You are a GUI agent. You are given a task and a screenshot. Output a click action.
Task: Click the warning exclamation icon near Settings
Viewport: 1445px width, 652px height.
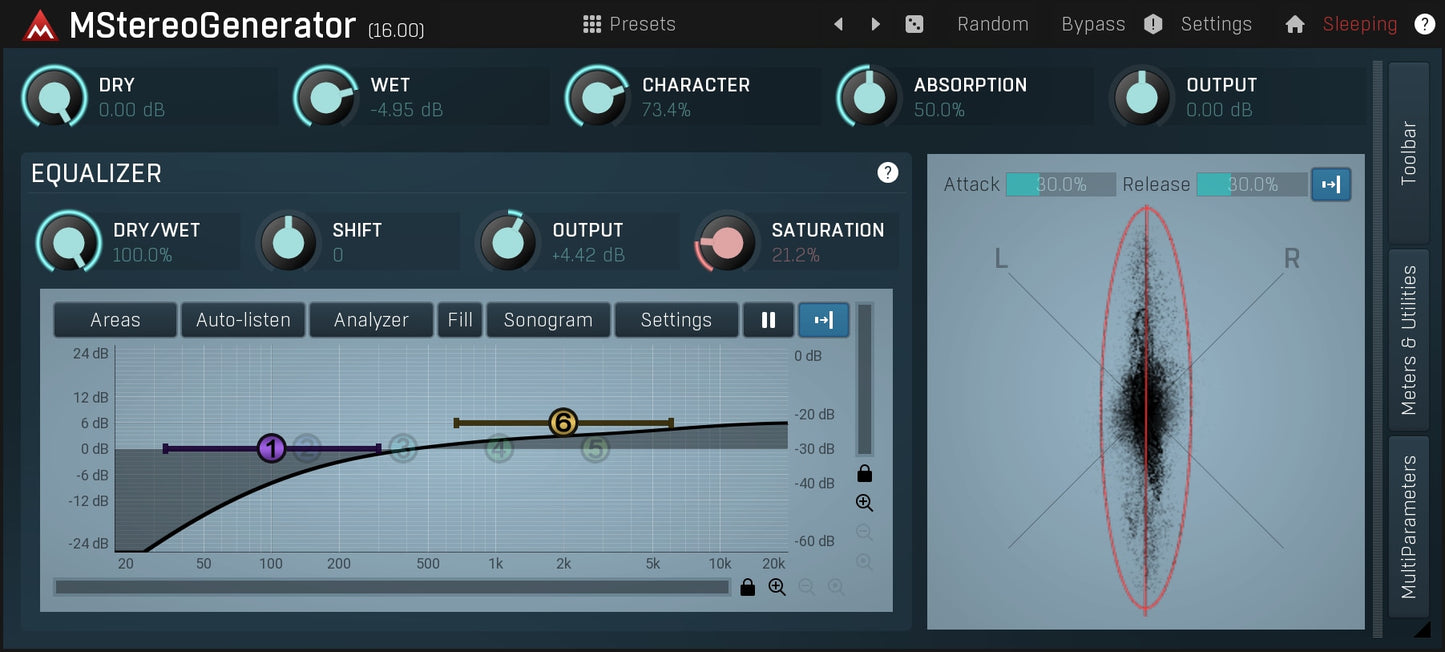pos(1152,23)
